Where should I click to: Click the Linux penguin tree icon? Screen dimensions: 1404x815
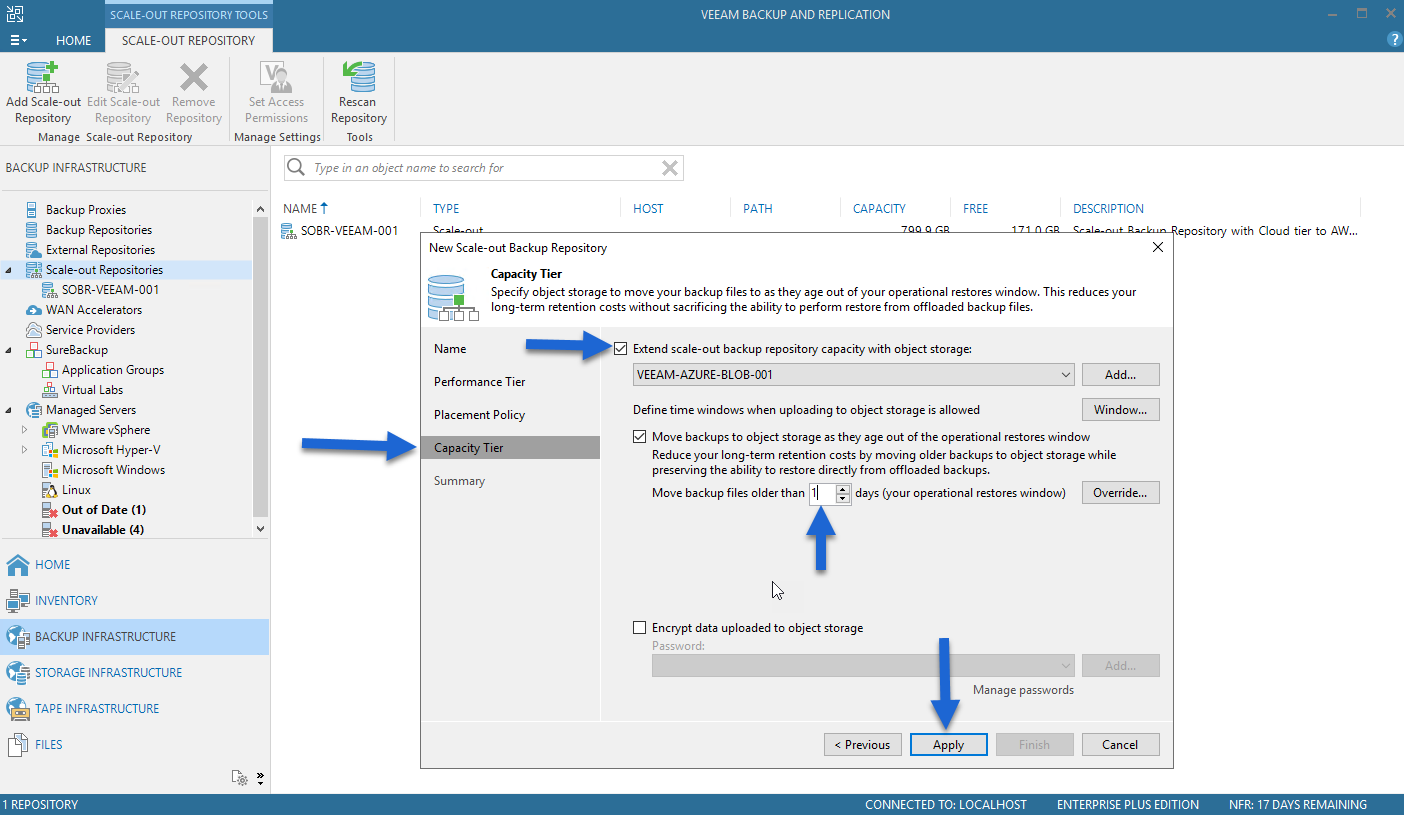pos(49,490)
